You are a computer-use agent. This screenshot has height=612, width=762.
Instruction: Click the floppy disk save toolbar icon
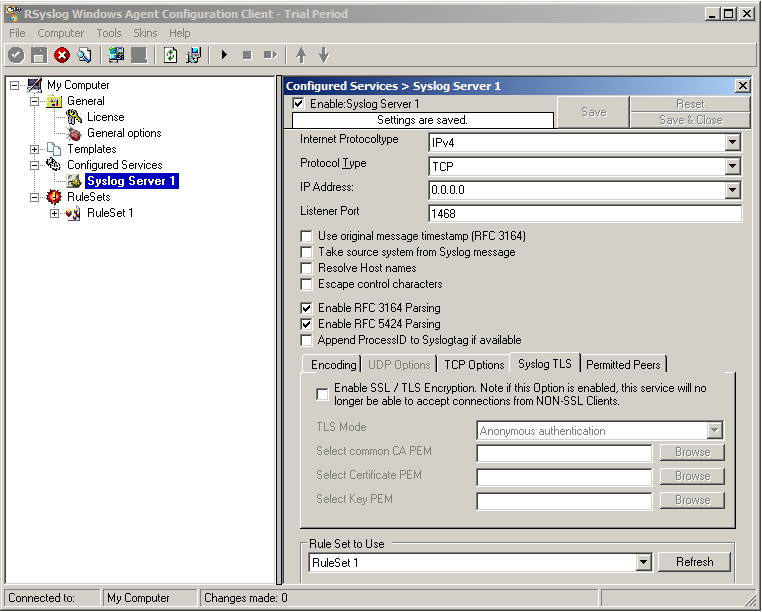(39, 55)
